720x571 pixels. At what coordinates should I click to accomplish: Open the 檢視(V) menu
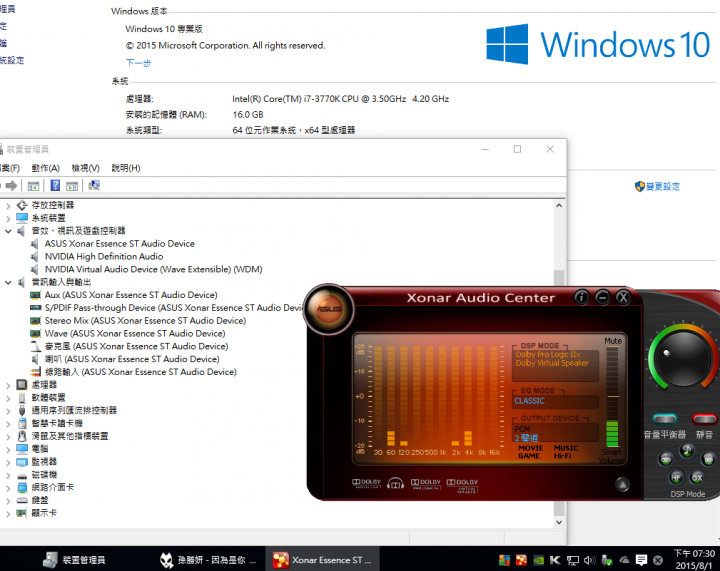pos(85,168)
